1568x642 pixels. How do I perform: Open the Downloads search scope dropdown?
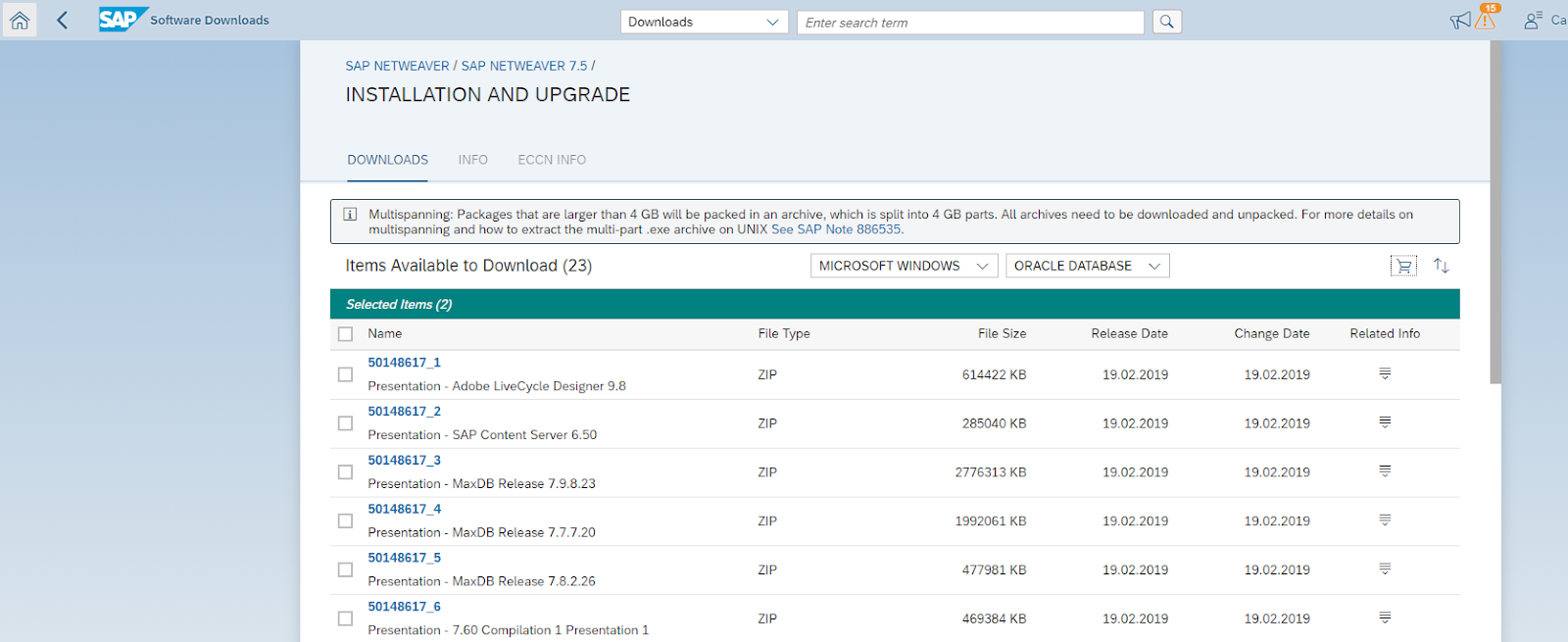pos(704,22)
